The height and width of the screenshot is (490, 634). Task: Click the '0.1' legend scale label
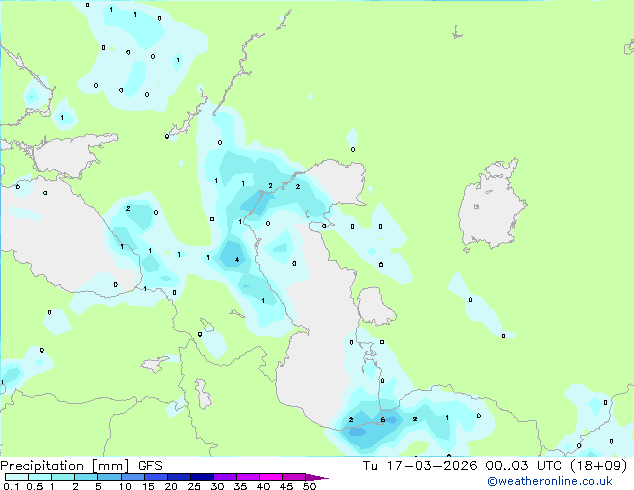point(11,486)
